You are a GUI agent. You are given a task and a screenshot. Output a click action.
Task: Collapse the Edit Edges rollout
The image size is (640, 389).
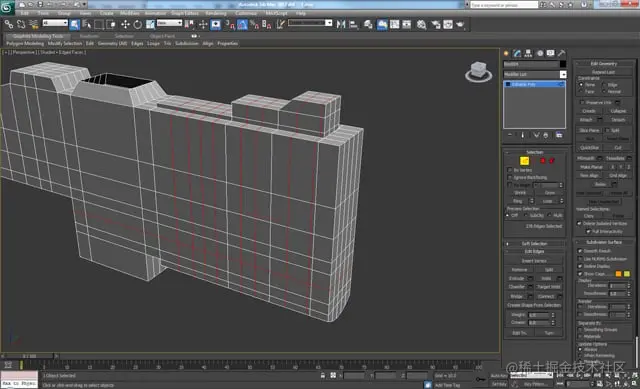pyautogui.click(x=534, y=251)
